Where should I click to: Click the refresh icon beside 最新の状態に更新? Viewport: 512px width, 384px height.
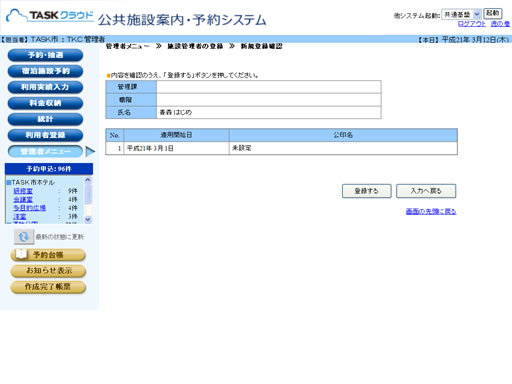click(24, 237)
